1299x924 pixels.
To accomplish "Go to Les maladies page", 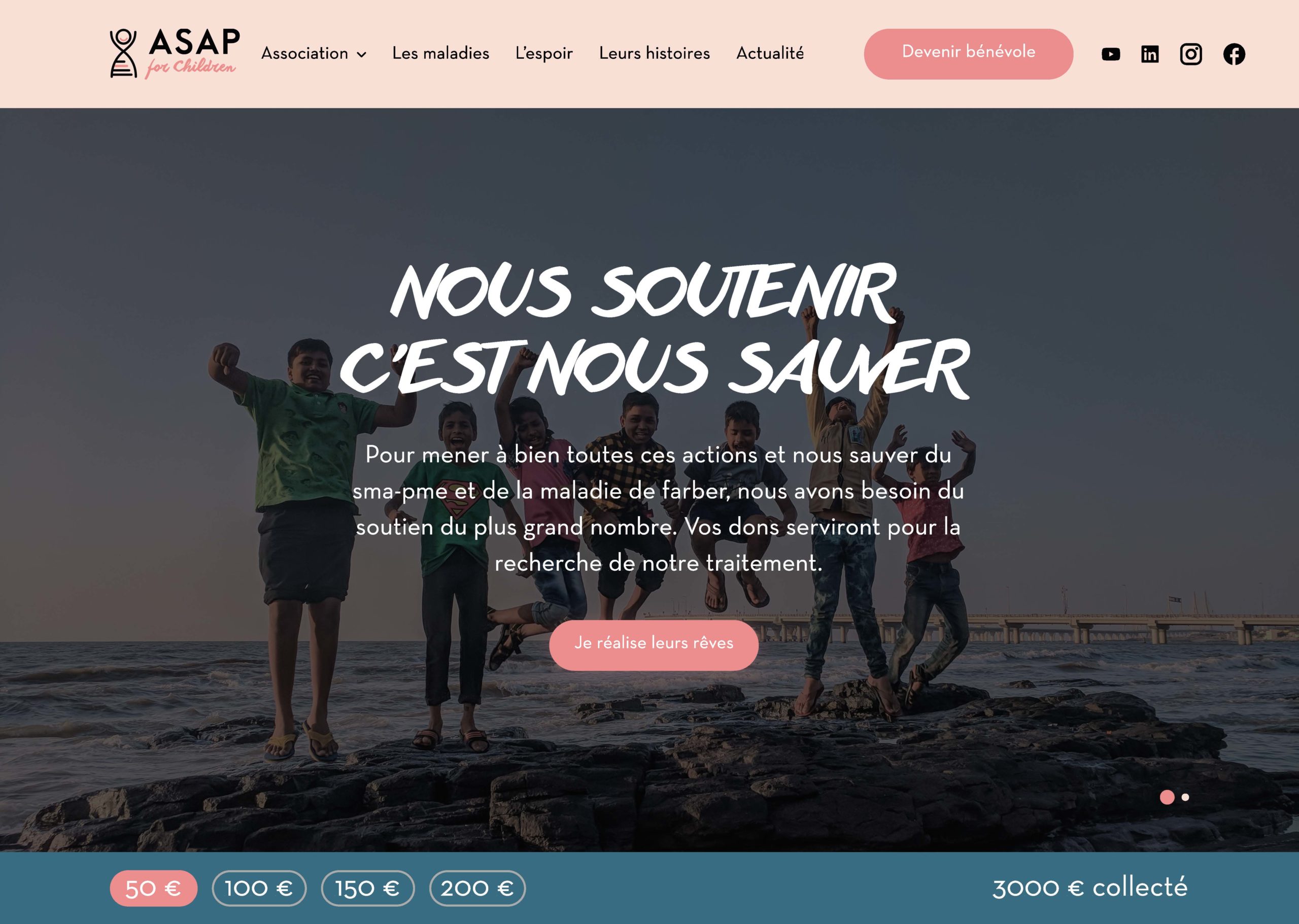I will pos(440,53).
